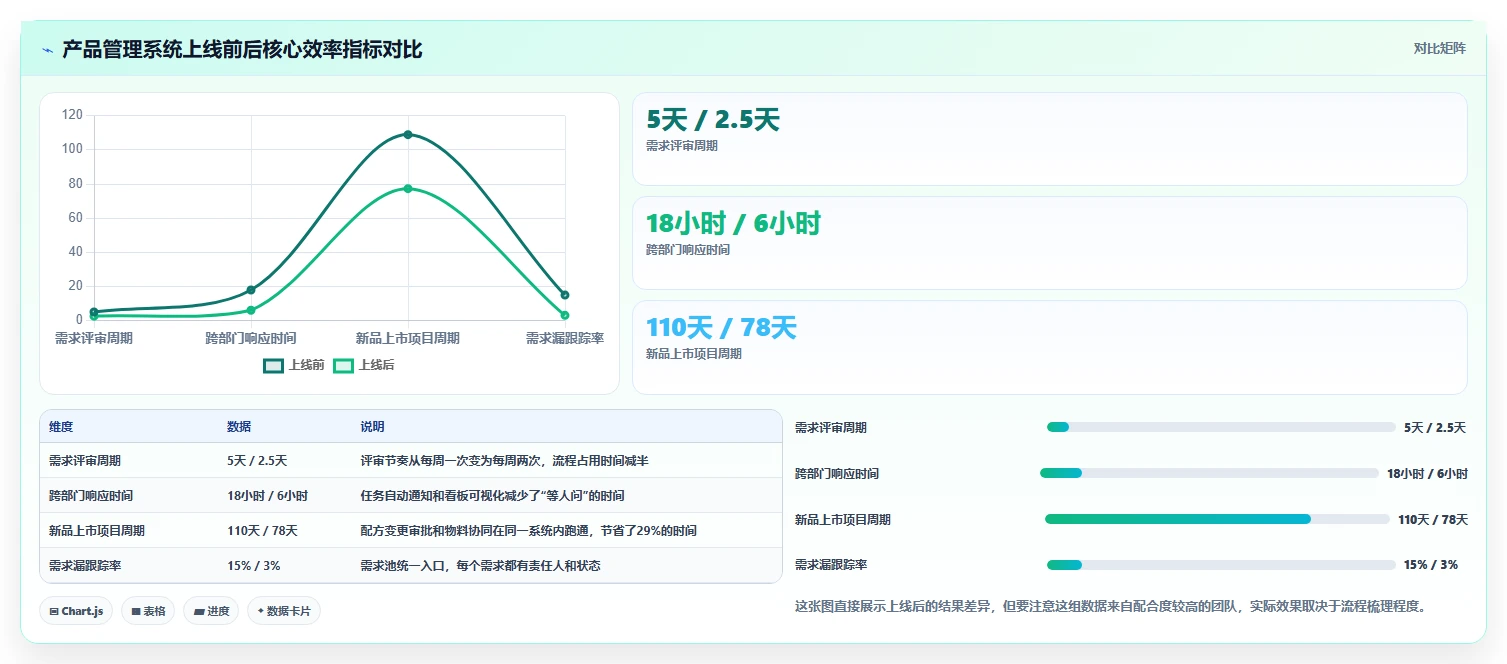The height and width of the screenshot is (664, 1507).
Task: Click the icon inside the 数据卡片 tag
Action: 260,611
